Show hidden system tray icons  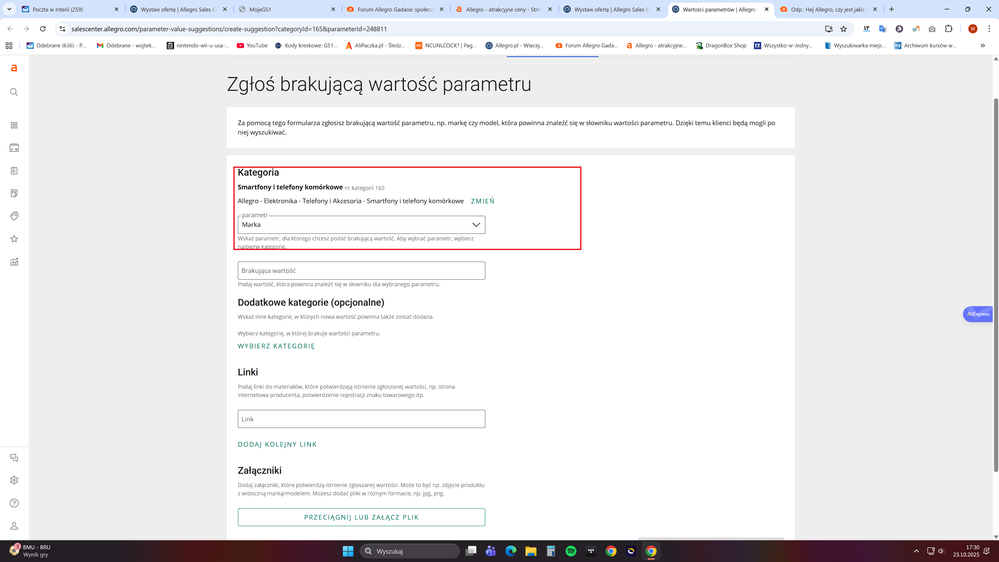coord(916,551)
